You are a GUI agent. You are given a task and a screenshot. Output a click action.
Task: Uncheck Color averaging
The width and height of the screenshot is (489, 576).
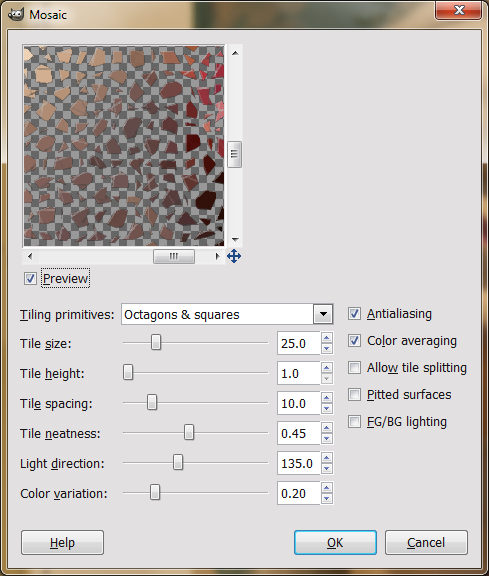(x=354, y=341)
